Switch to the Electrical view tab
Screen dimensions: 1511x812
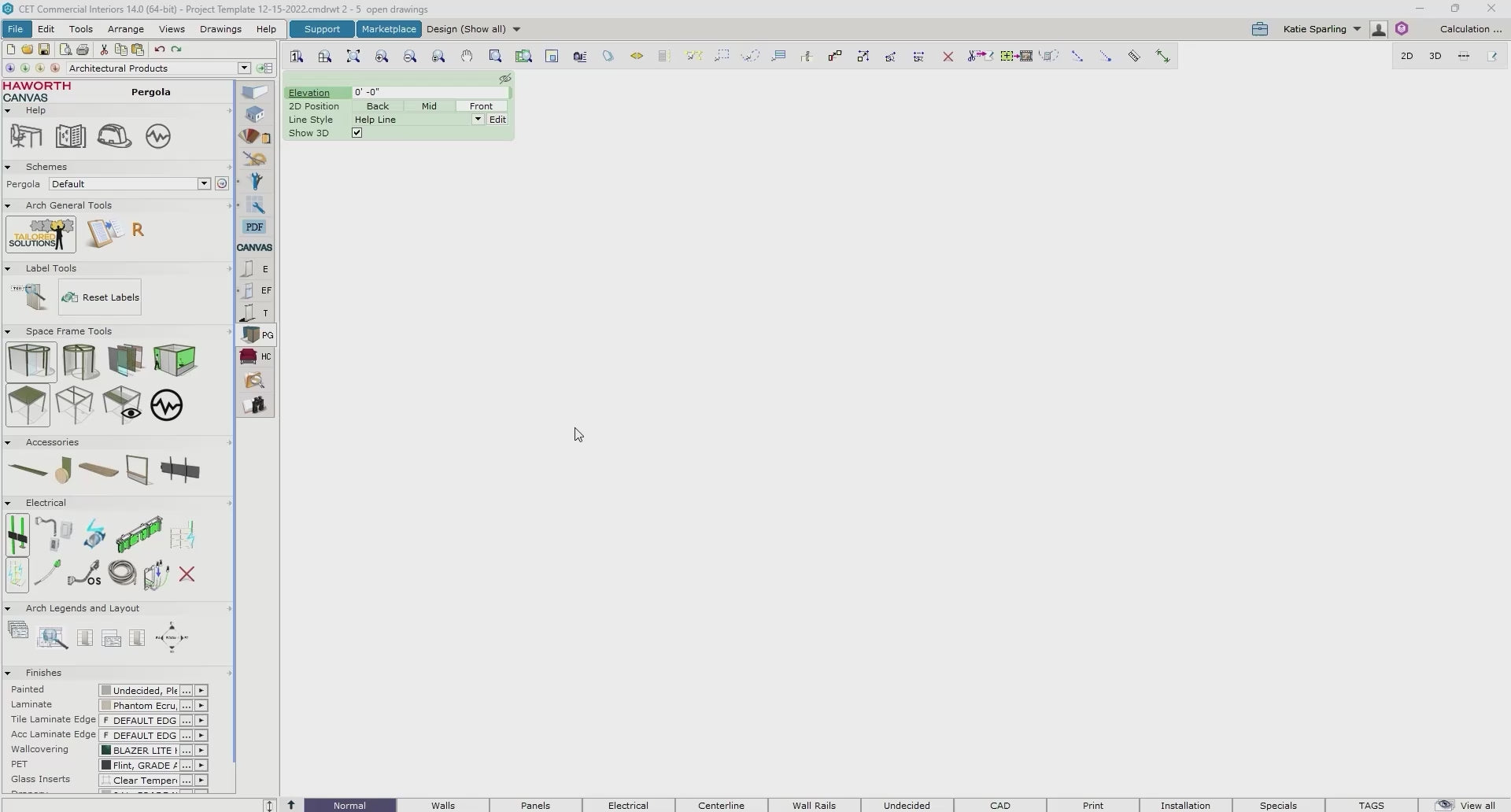click(x=628, y=805)
